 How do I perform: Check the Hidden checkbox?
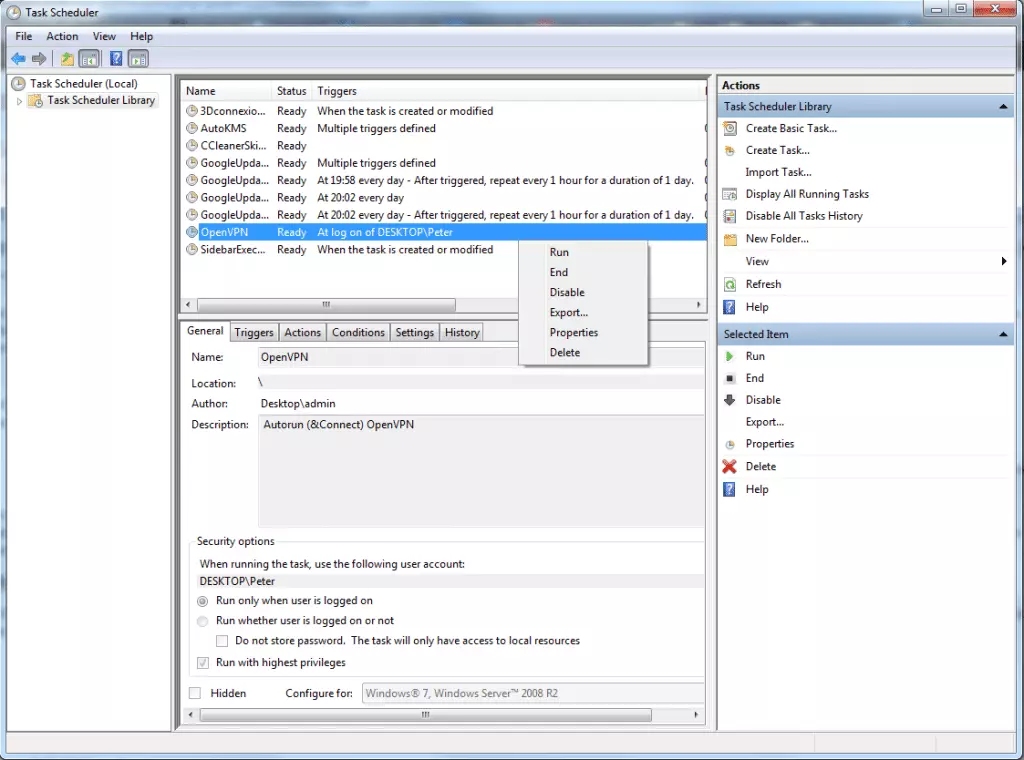(x=195, y=692)
